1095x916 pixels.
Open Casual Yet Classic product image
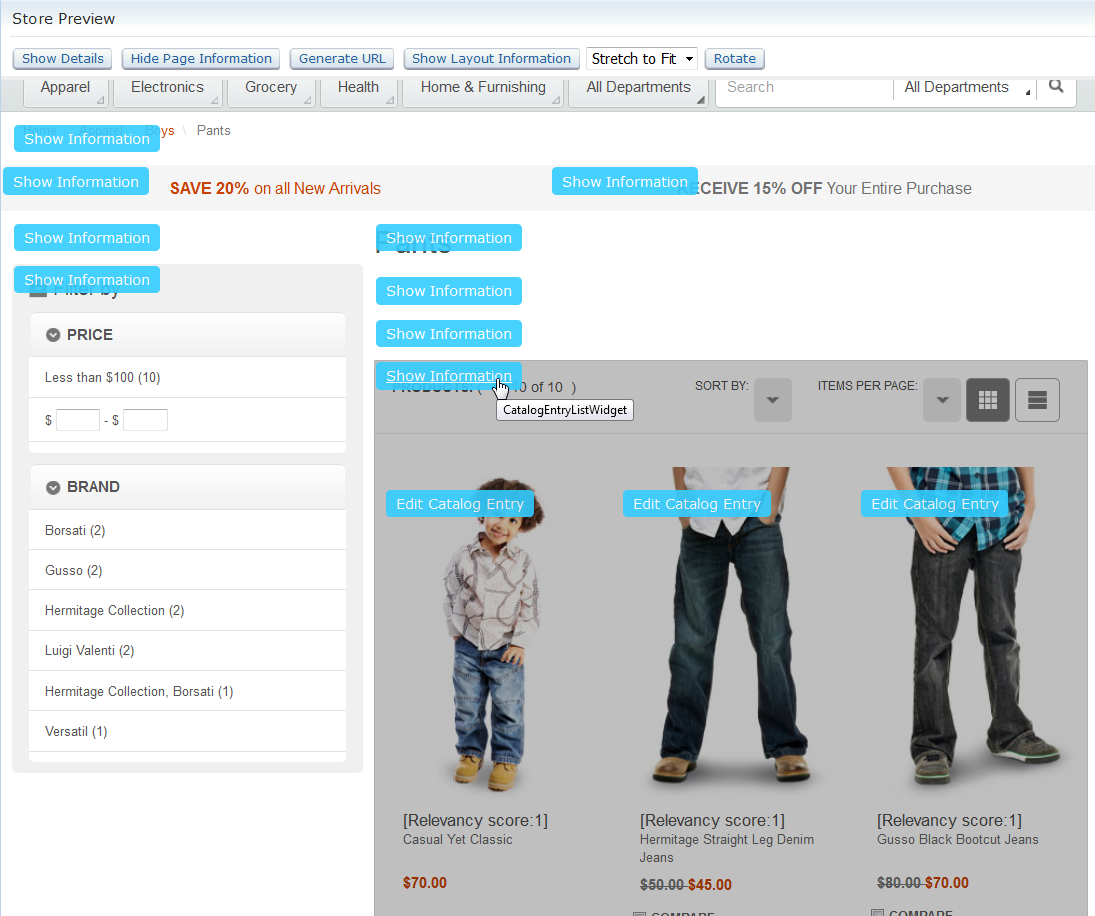(492, 632)
